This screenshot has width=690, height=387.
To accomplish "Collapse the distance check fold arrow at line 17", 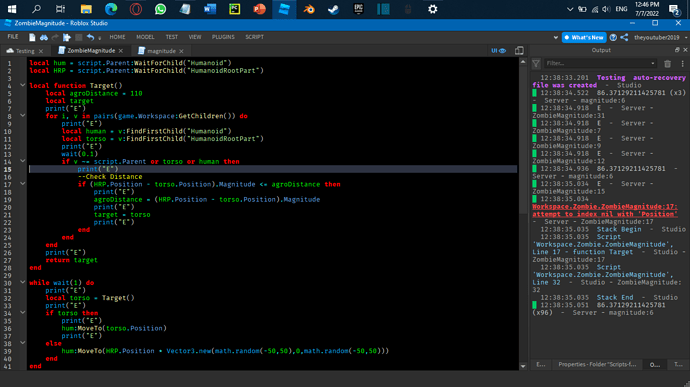I will coord(22,184).
